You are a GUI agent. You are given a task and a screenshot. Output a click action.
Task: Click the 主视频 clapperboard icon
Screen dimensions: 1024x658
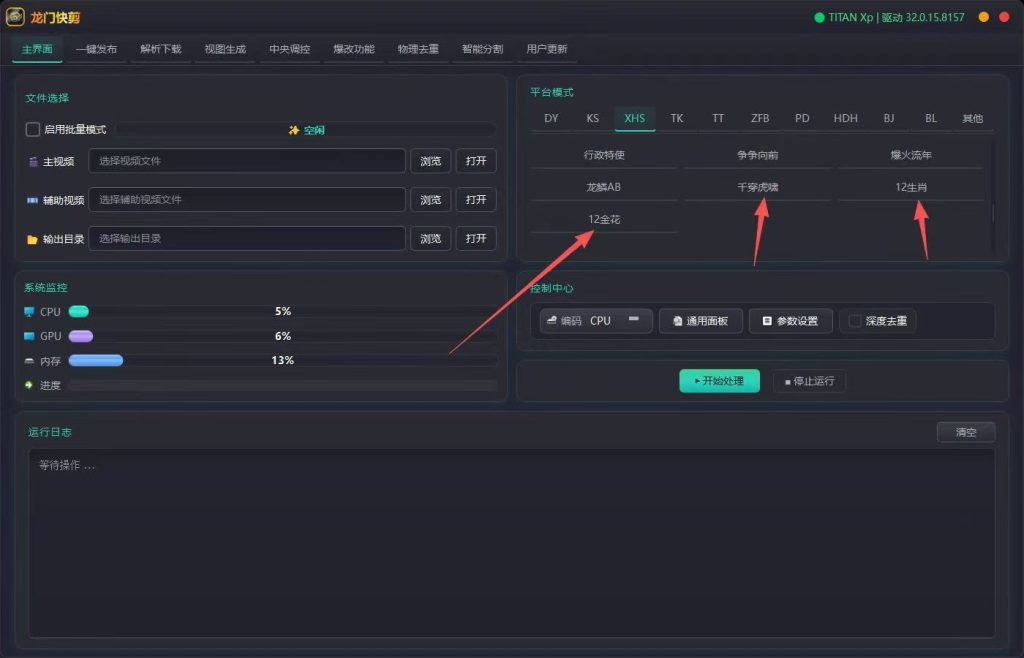(33, 161)
